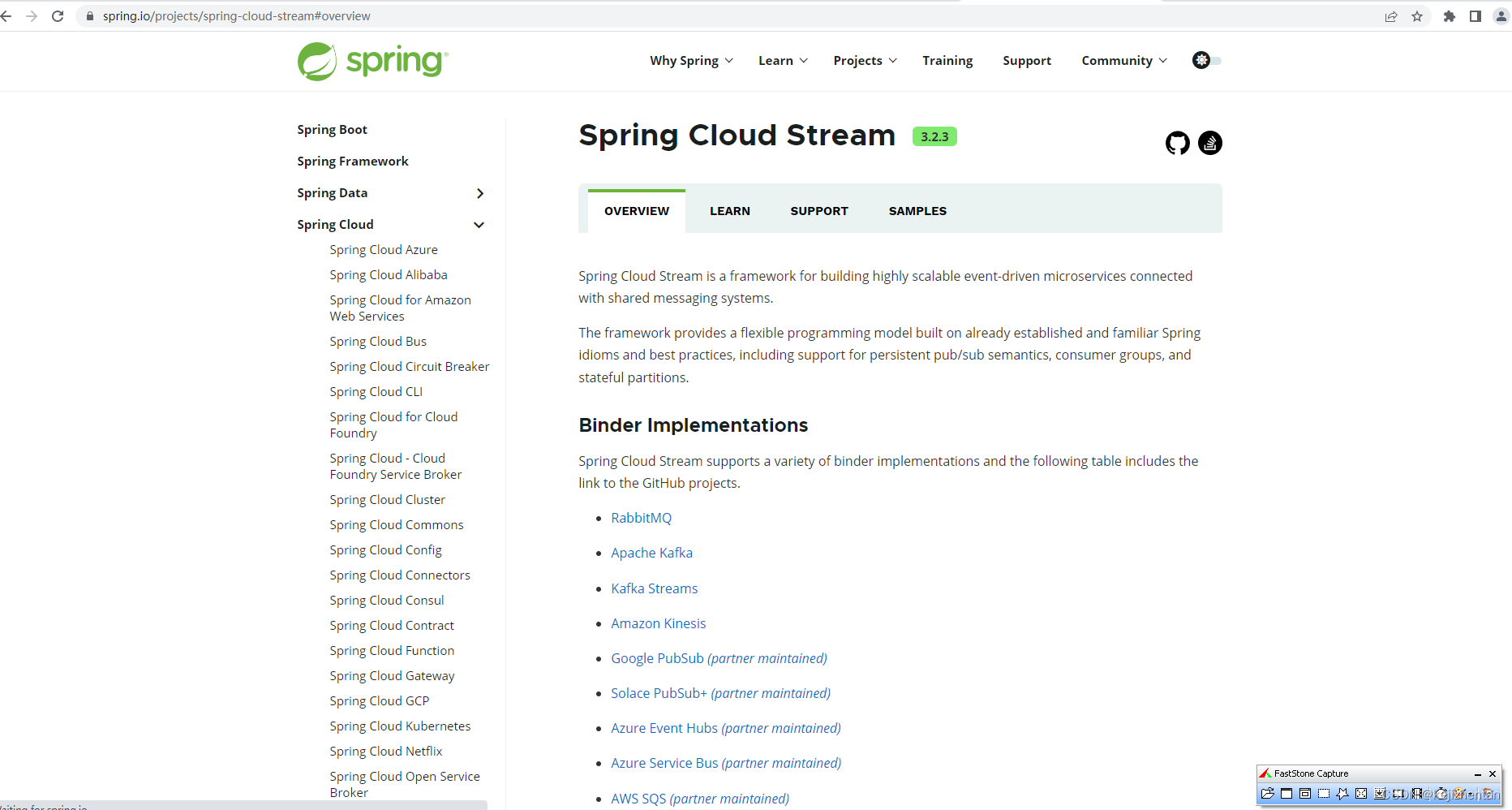Open the RabbitMQ binder link
This screenshot has height=810, width=1512.
point(642,518)
